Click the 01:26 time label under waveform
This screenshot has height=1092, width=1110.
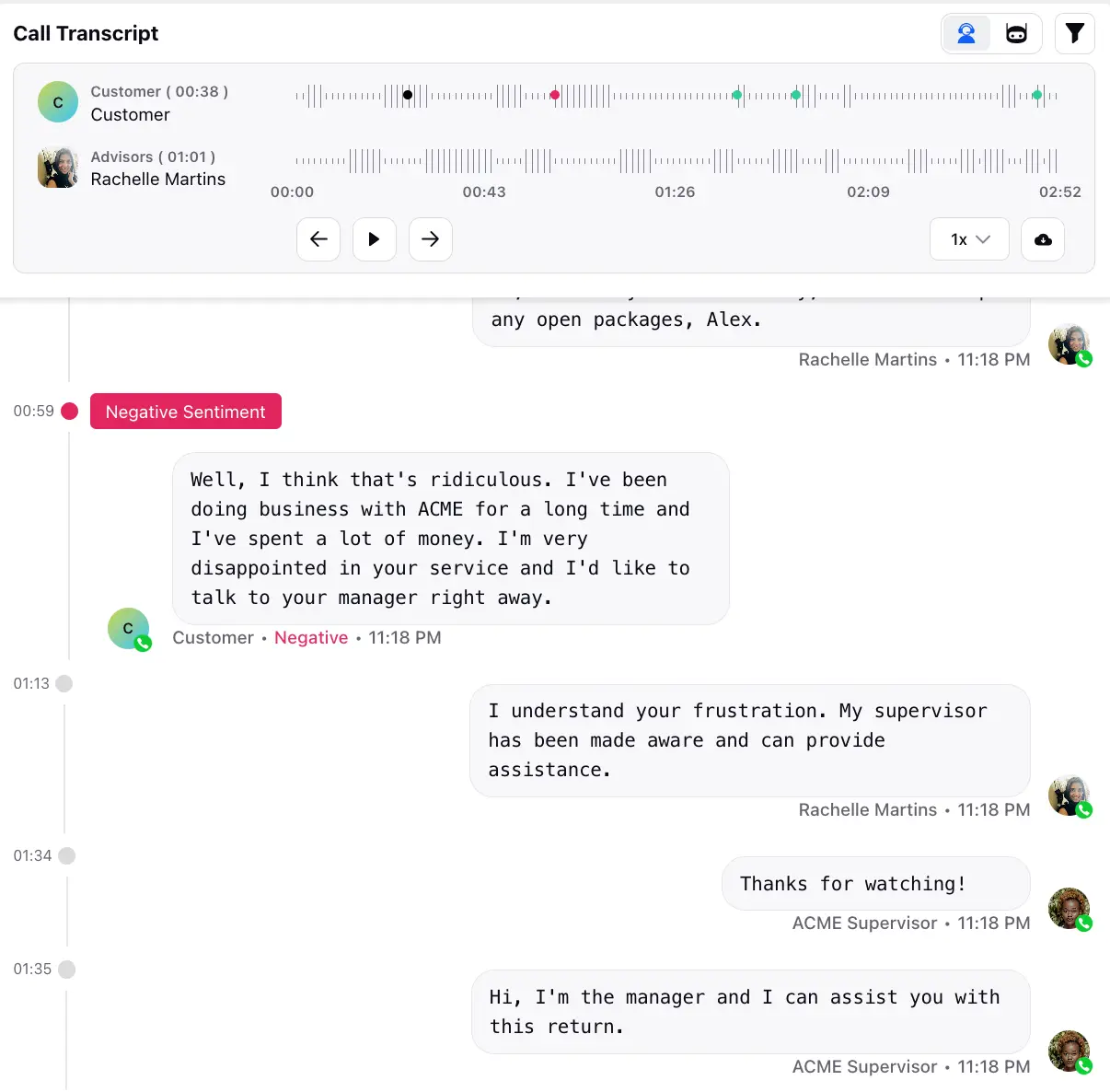(x=675, y=192)
